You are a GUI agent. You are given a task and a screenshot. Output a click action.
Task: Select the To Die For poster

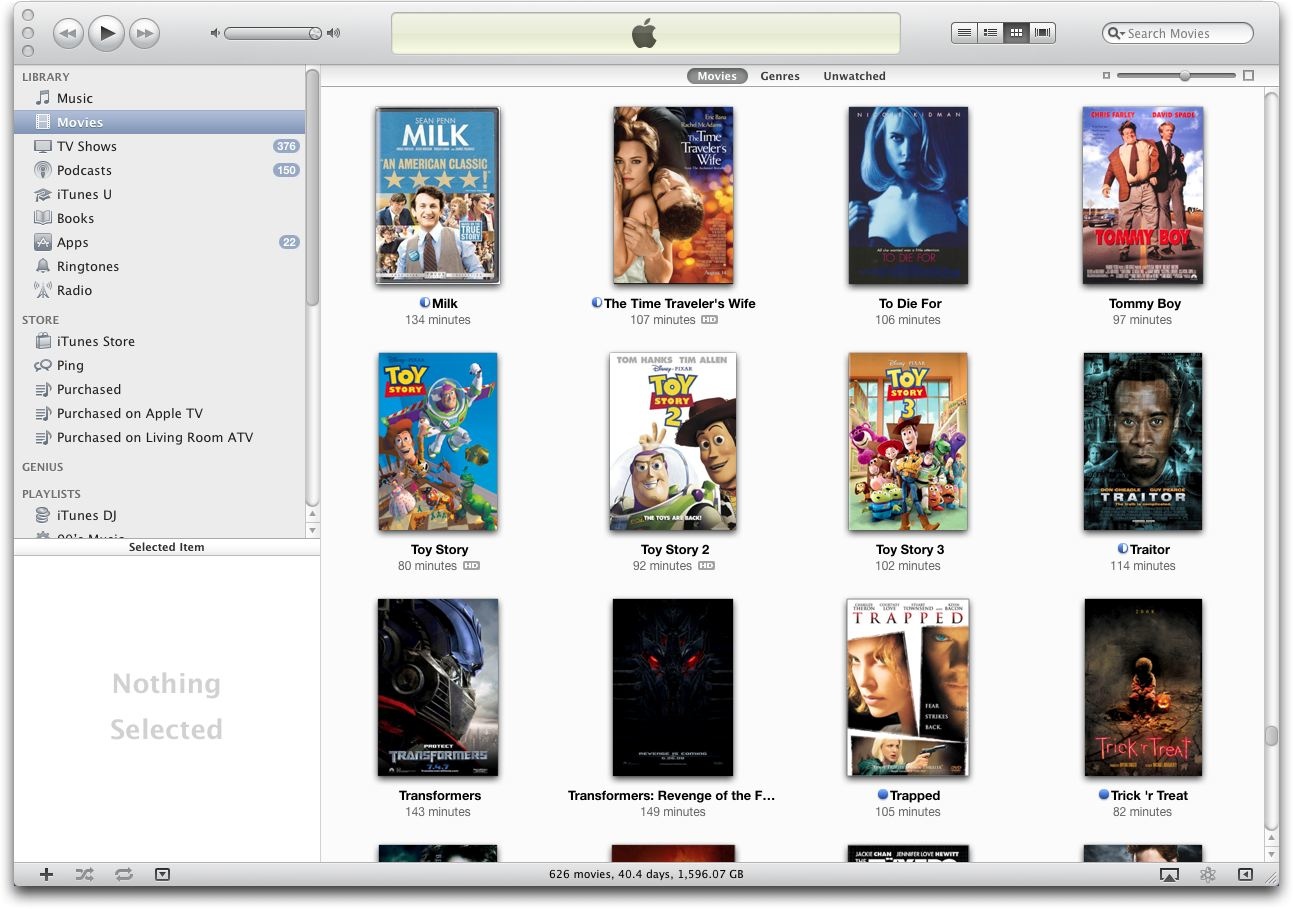point(908,196)
